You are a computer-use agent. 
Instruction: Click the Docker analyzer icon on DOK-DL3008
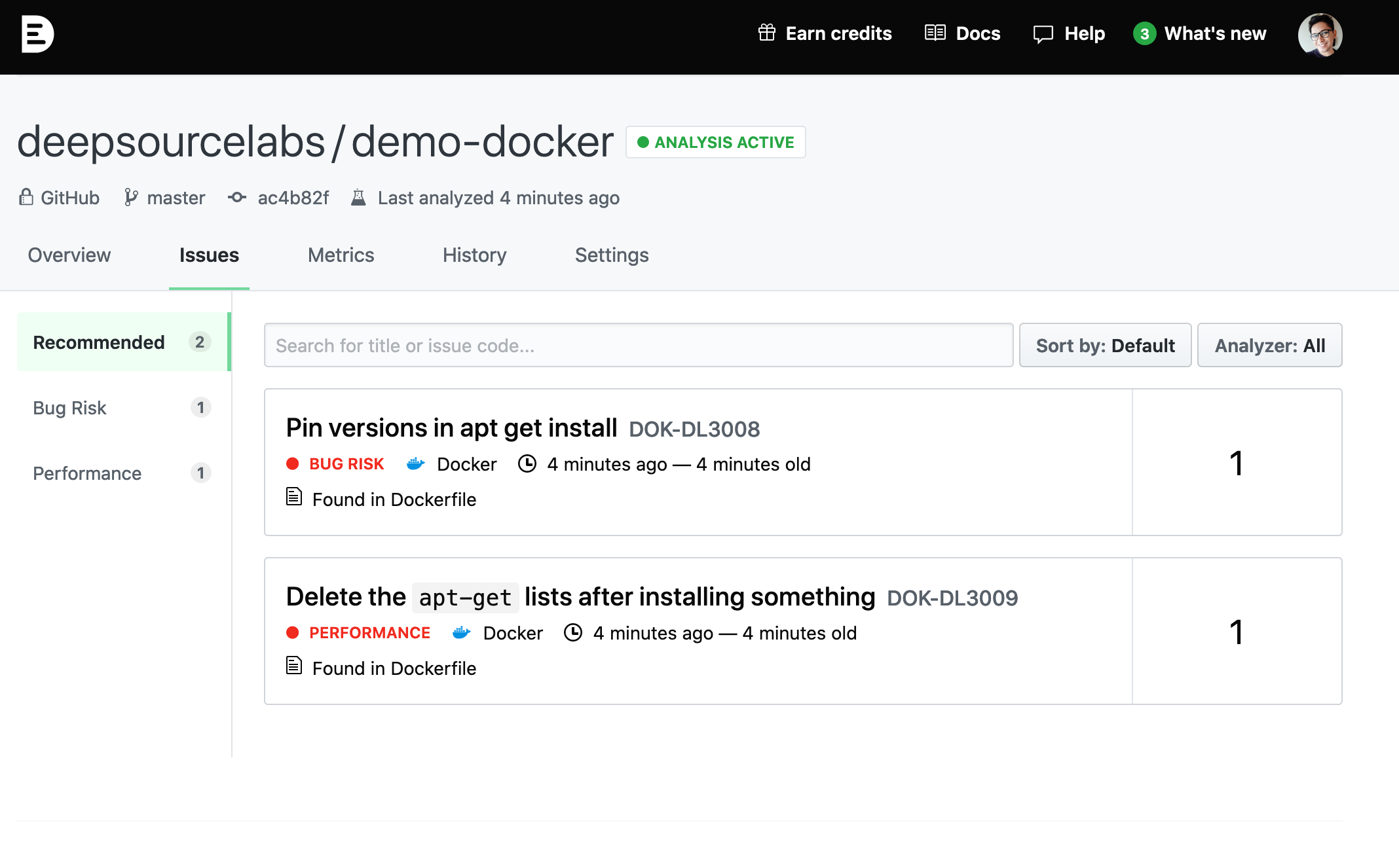pyautogui.click(x=416, y=463)
